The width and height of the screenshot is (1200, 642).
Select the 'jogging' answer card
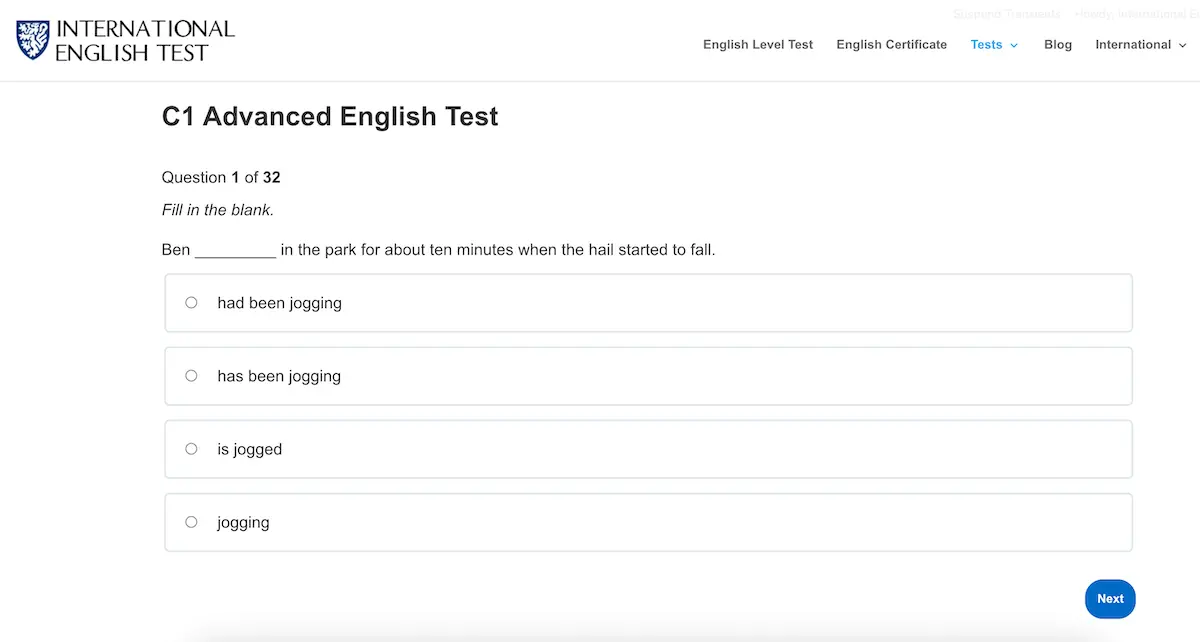pos(648,521)
